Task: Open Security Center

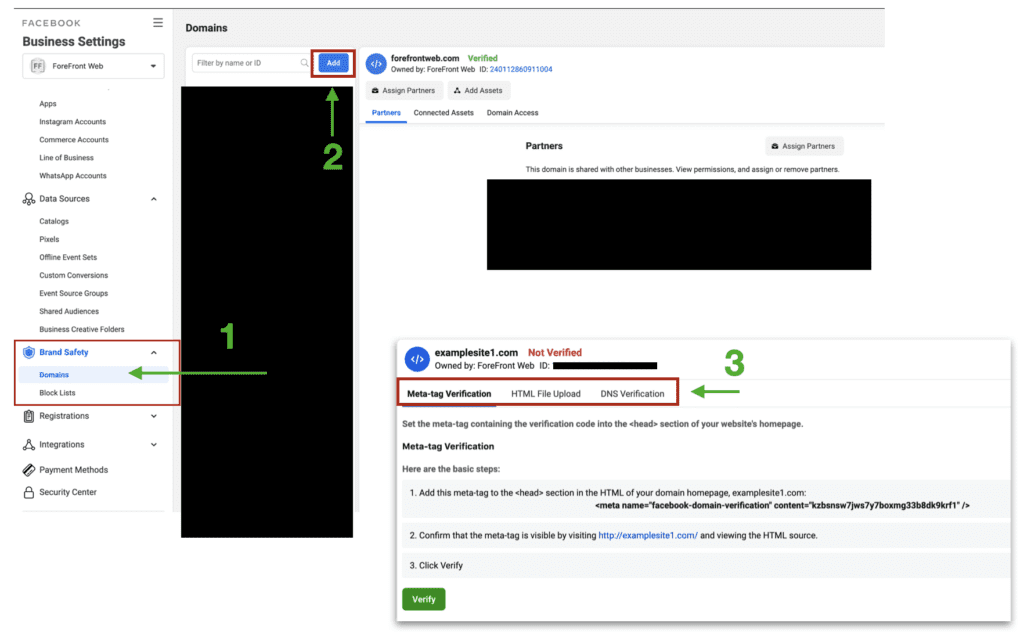Action: [68, 492]
